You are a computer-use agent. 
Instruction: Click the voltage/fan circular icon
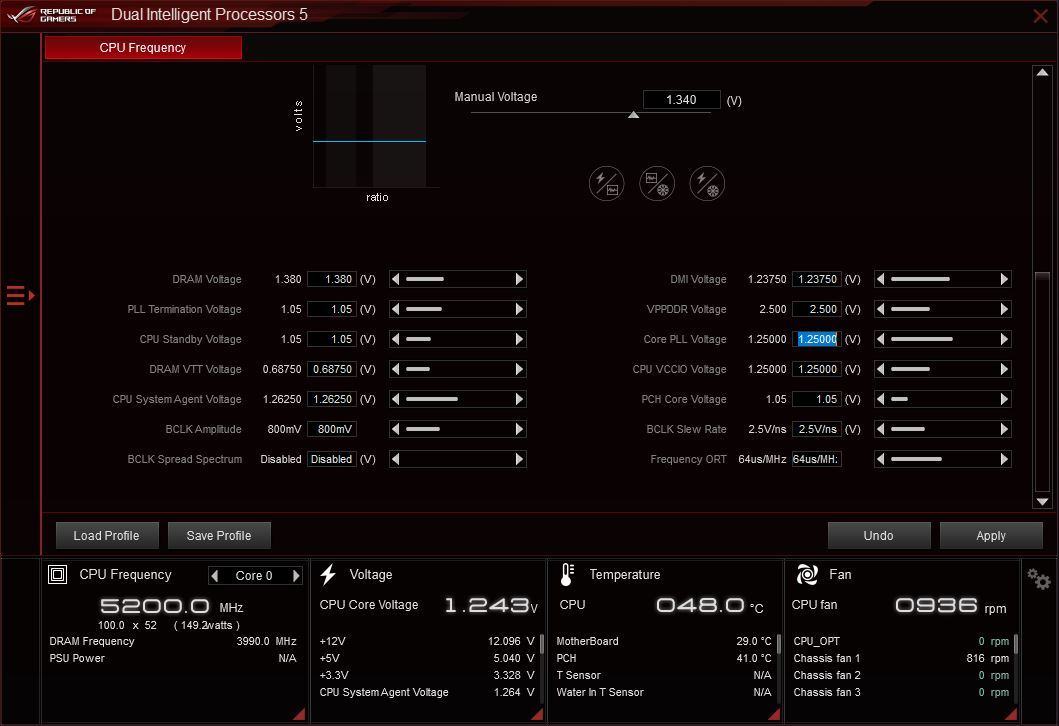(707, 183)
